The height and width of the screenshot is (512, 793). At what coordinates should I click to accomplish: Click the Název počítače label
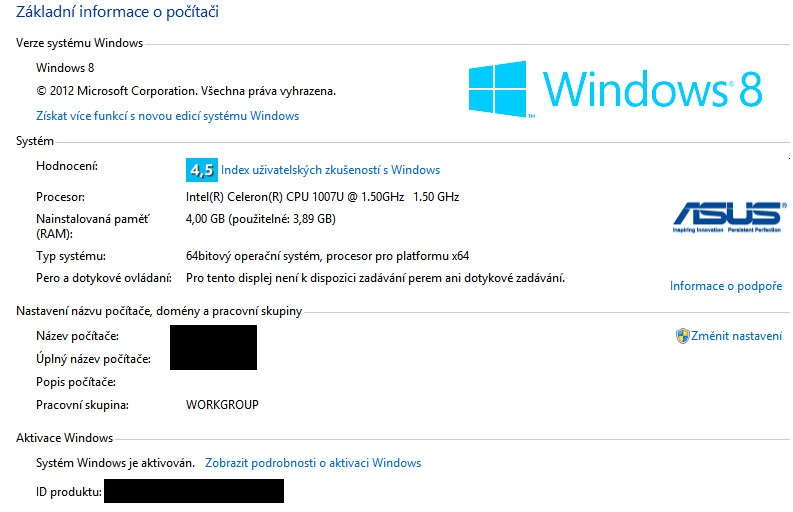pyautogui.click(x=77, y=336)
